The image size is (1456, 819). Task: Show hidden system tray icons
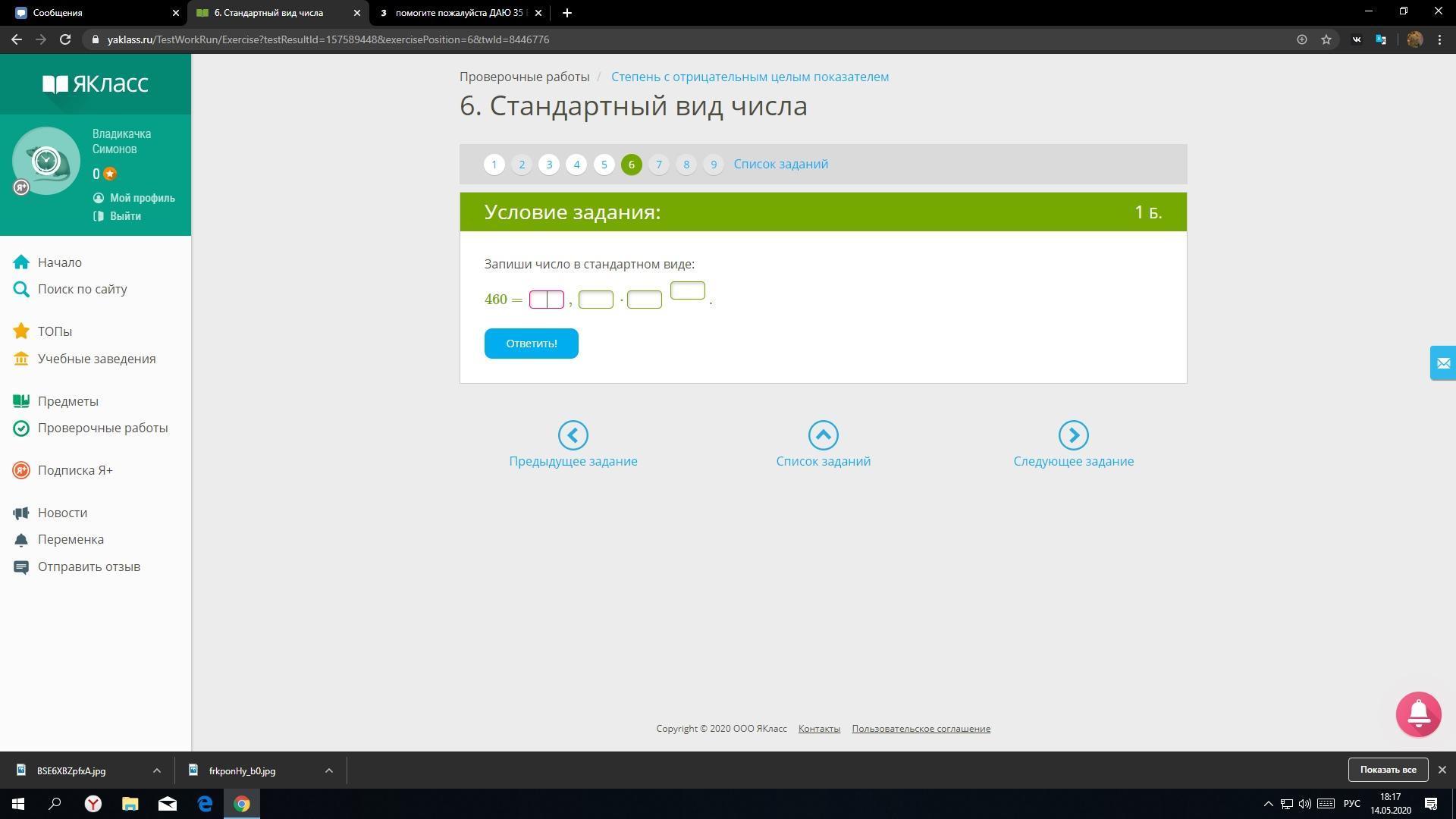point(1268,804)
